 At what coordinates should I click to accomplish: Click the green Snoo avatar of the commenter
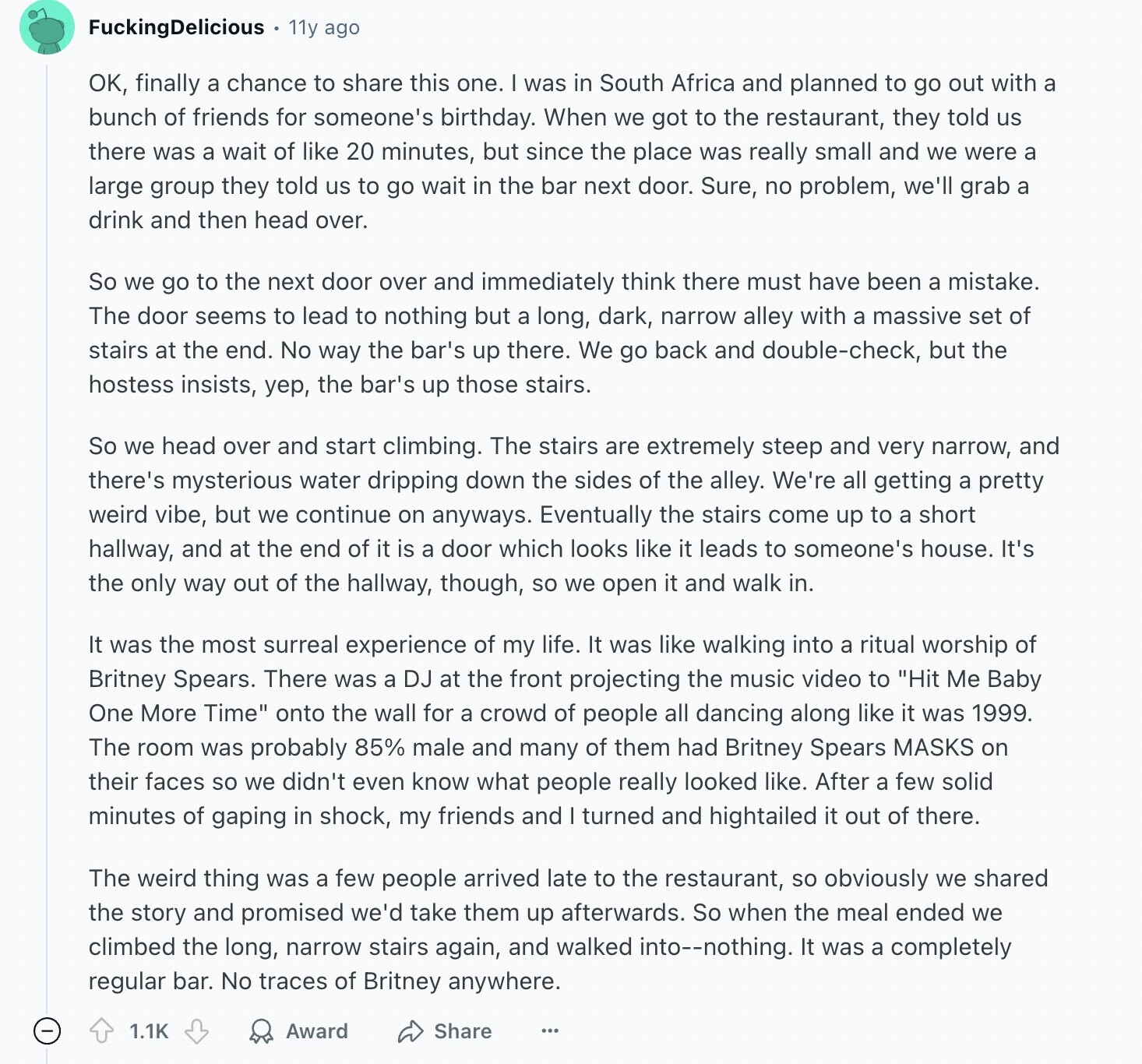pos(47,27)
